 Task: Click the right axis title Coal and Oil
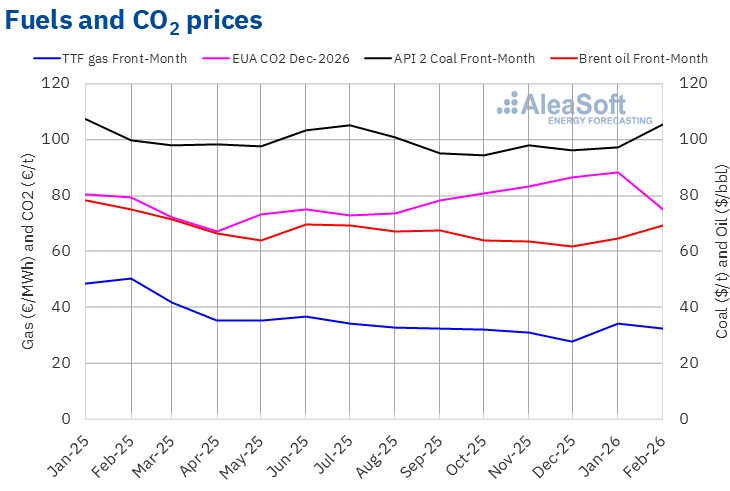tap(721, 250)
